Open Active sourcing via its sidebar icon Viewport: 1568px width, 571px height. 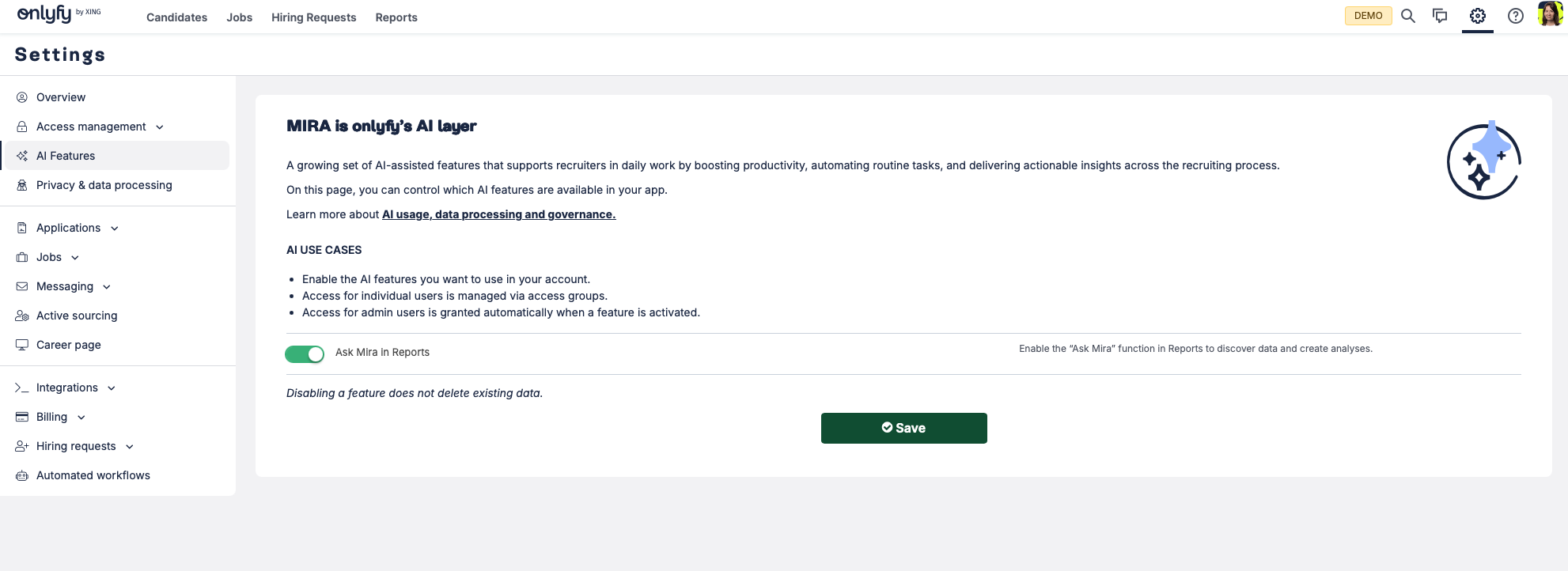coord(21,315)
